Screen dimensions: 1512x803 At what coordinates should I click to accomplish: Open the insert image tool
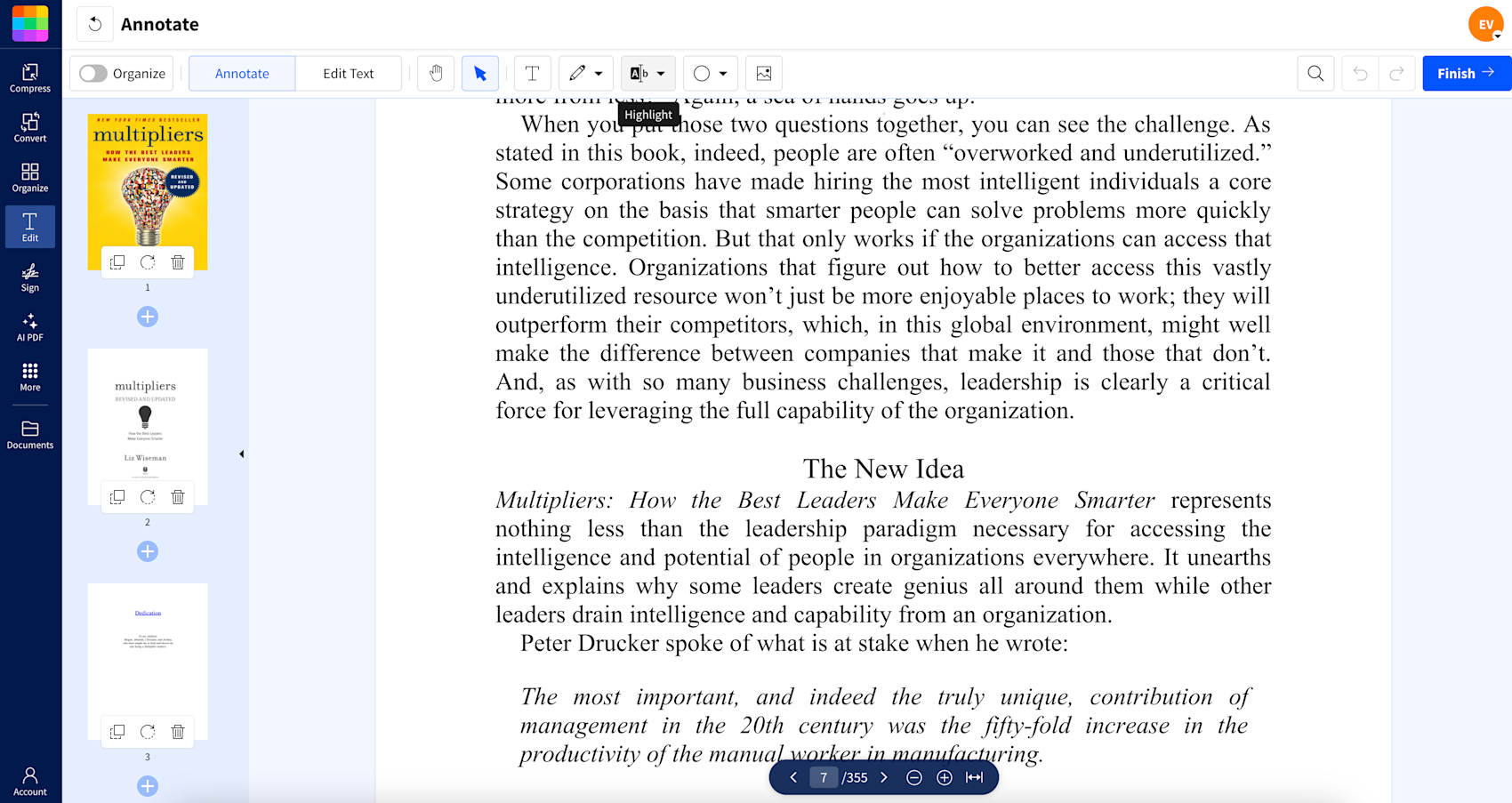(x=763, y=73)
